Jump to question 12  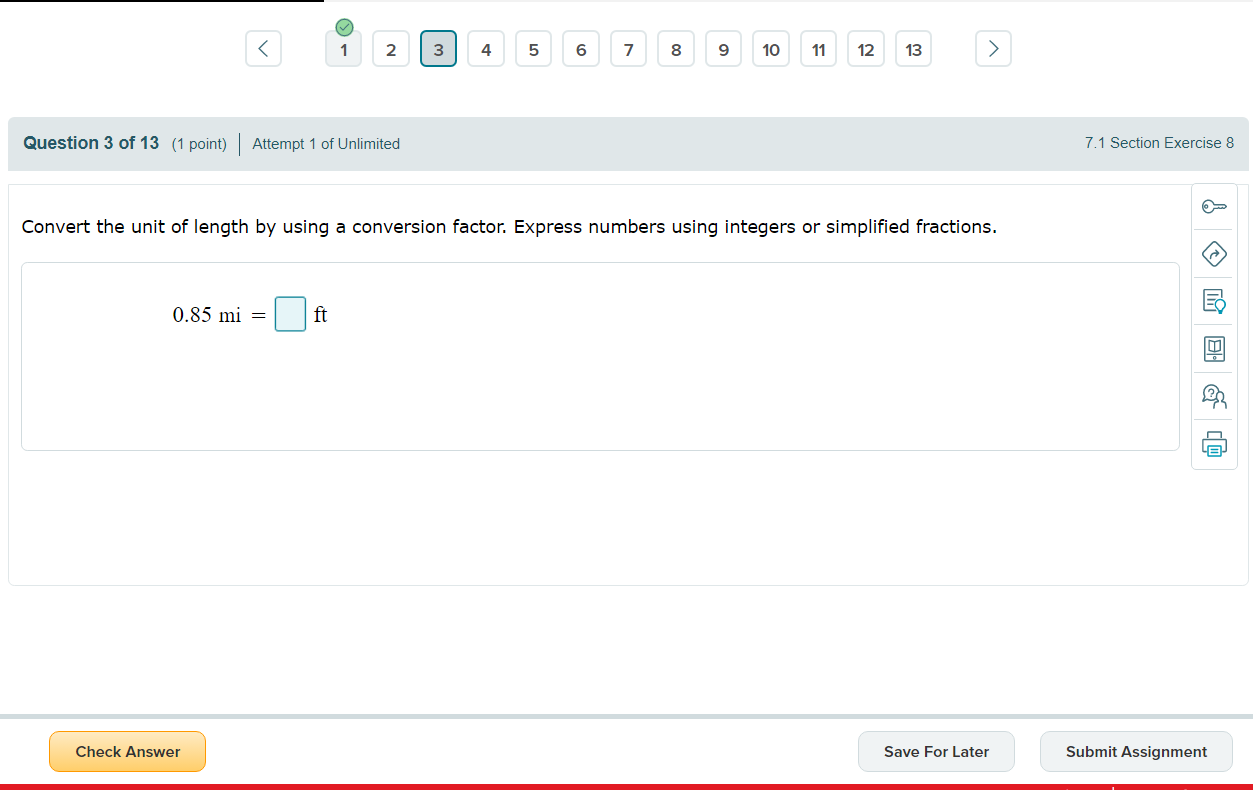(866, 49)
